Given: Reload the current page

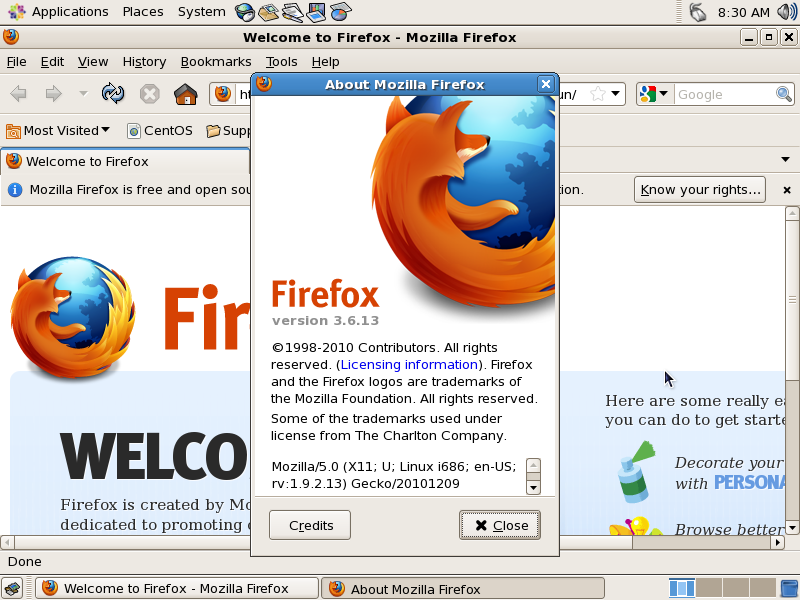Looking at the screenshot, I should point(112,93).
